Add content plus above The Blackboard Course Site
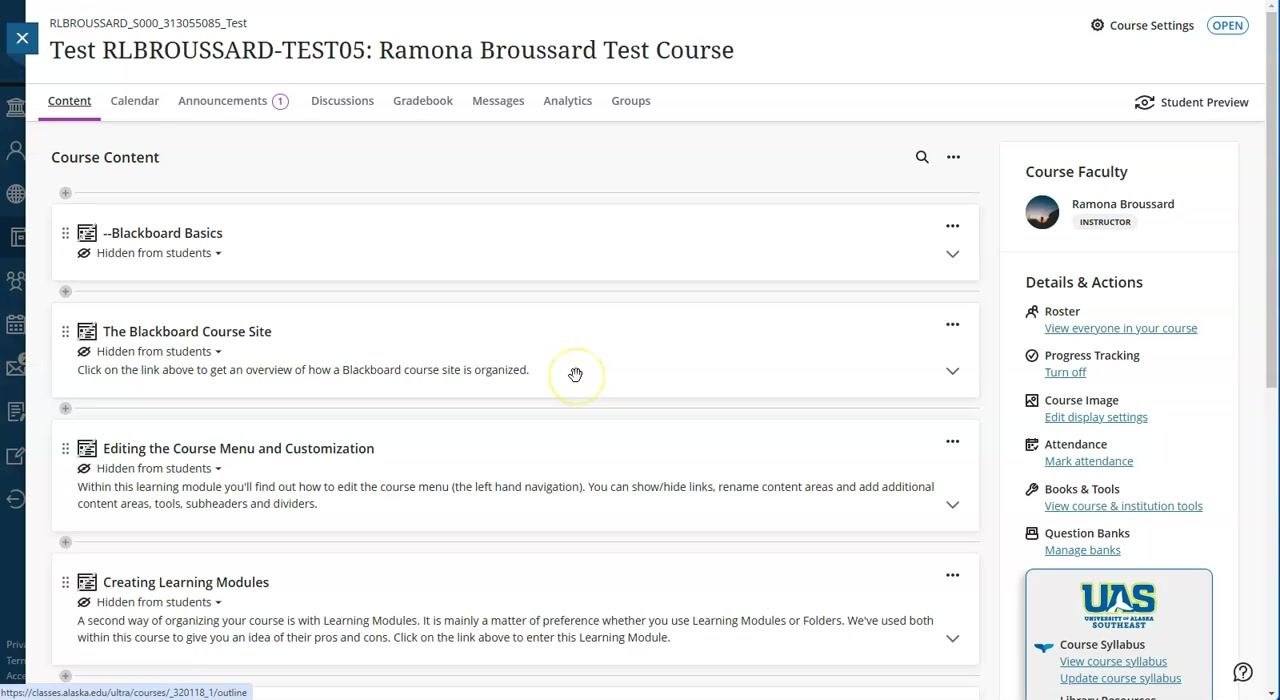Screen dimensions: 1280x700 [65, 292]
